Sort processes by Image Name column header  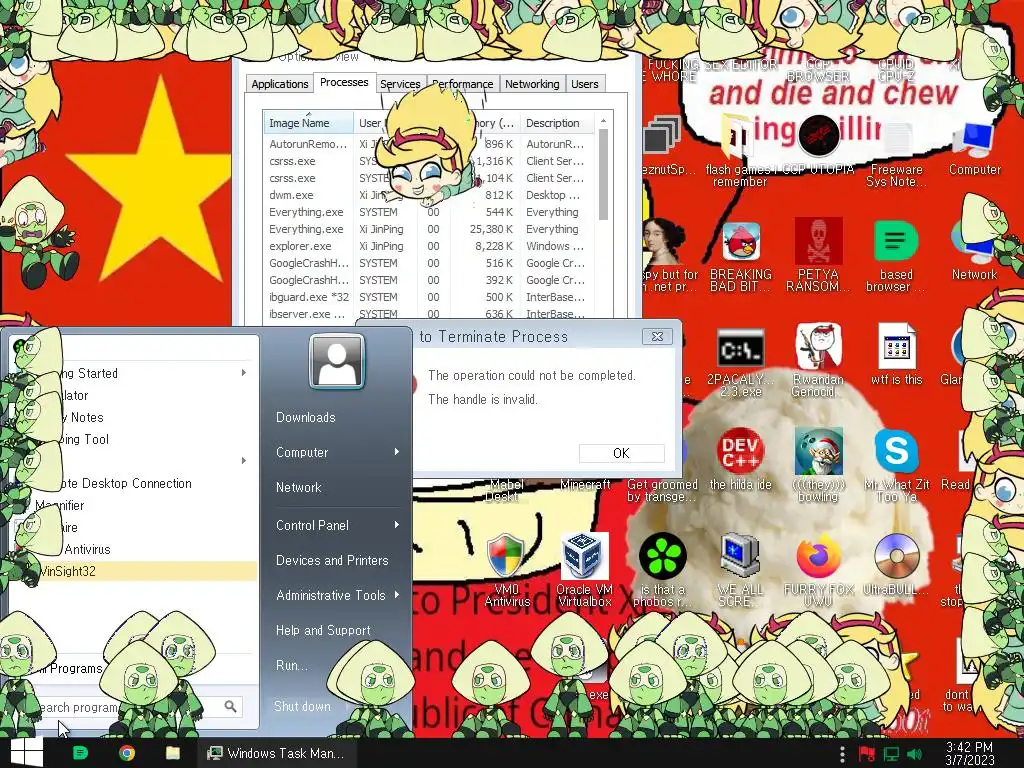click(308, 123)
